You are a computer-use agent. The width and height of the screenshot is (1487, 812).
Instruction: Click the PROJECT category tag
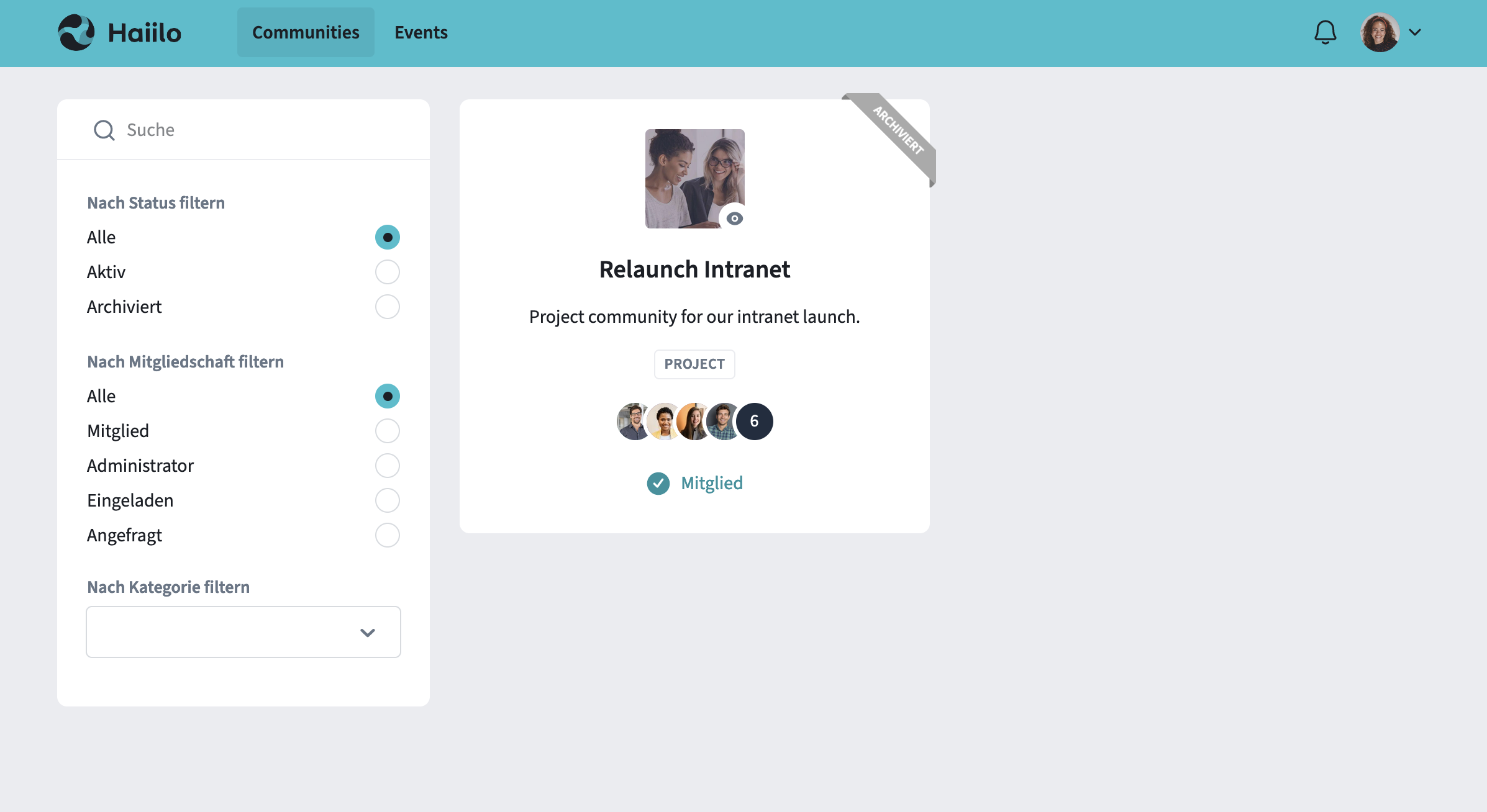(x=694, y=364)
